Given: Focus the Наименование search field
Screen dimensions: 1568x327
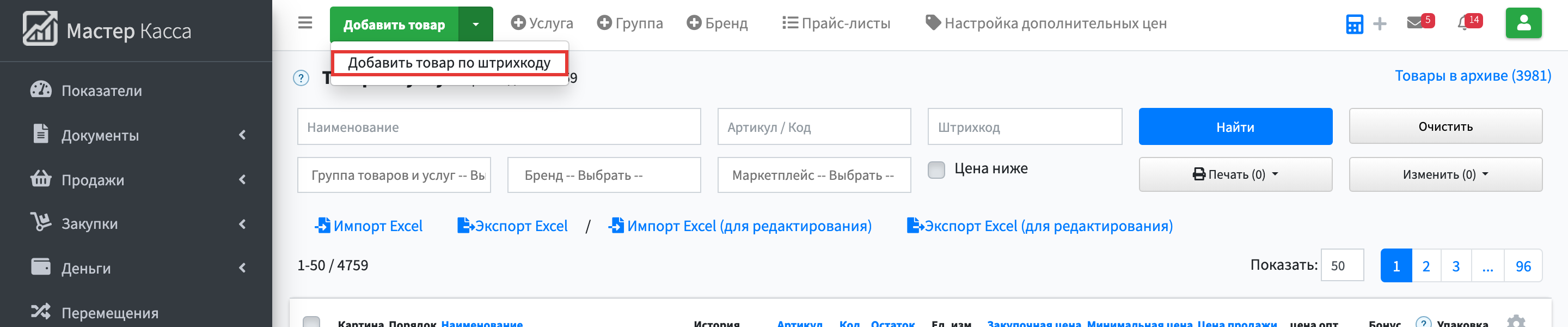Looking at the screenshot, I should 499,126.
